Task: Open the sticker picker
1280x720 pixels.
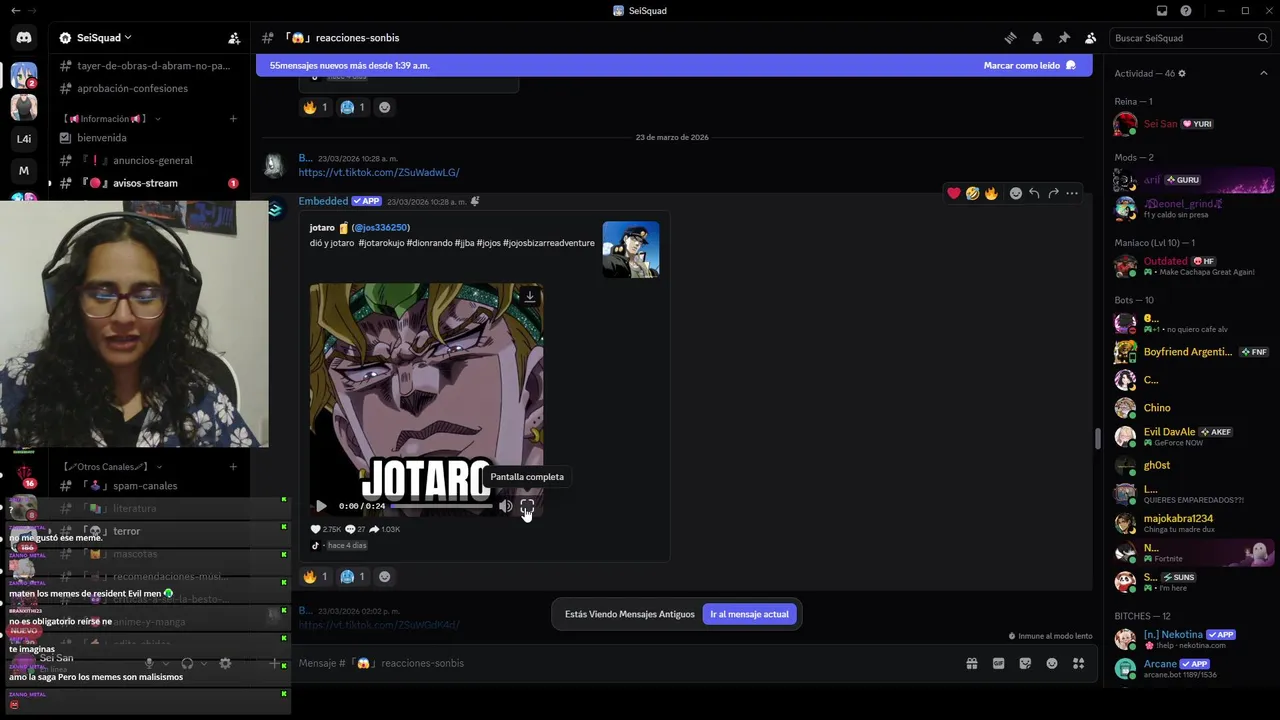Action: coord(1025,663)
